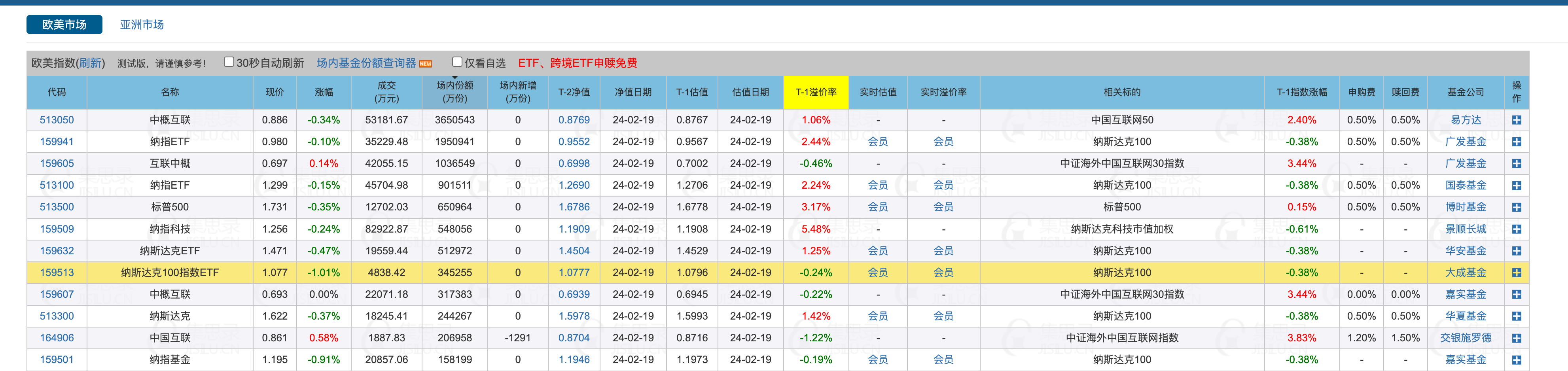Click plus icon in 513500 标普500 row

click(1516, 207)
